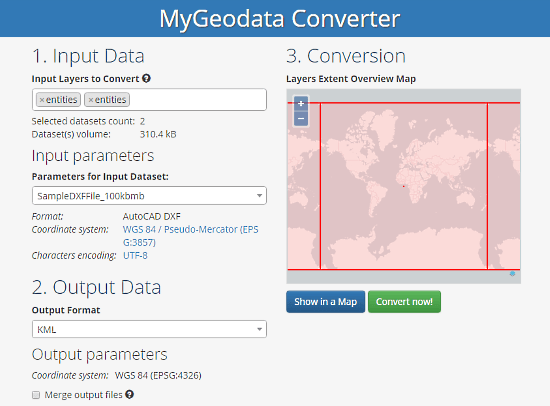Click the blue attribution dot on map
The height and width of the screenshot is (406, 550).
pyautogui.click(x=512, y=273)
